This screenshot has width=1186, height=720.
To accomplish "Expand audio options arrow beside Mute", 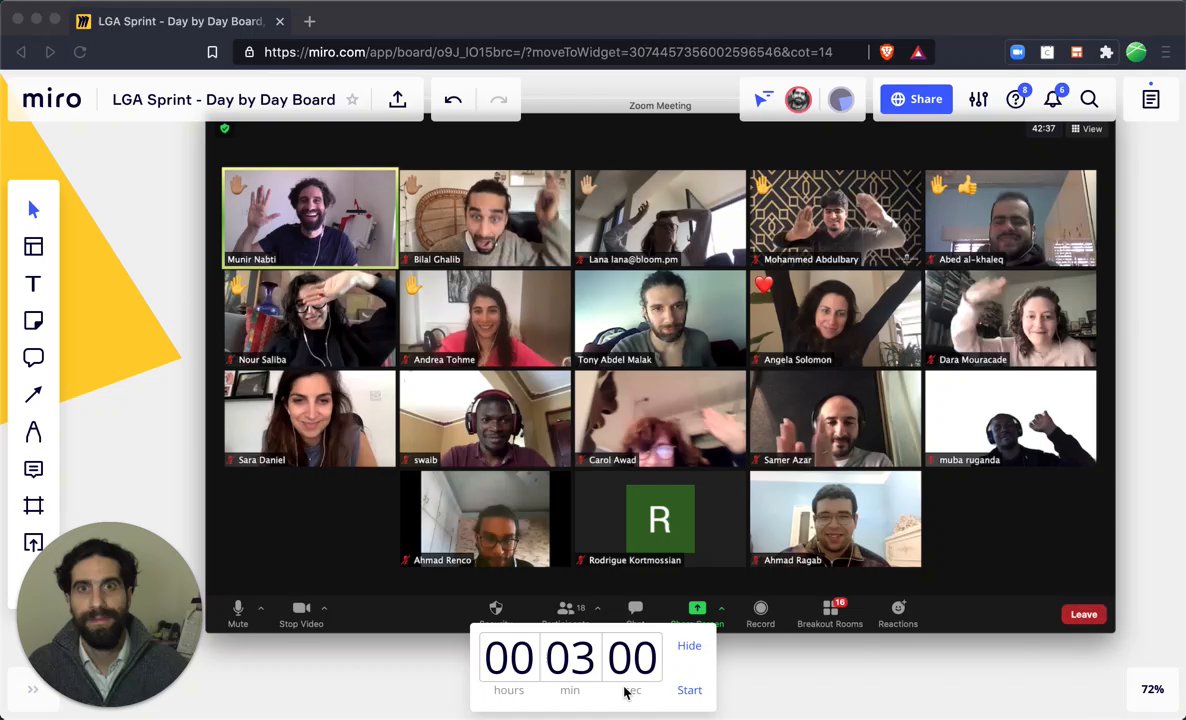I will coord(261,608).
